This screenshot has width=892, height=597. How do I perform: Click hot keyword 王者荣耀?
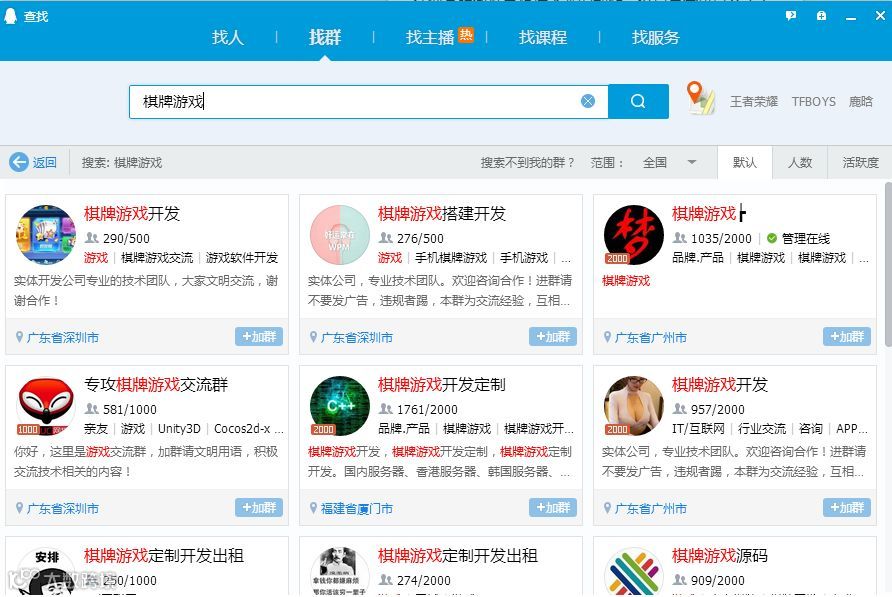click(x=754, y=101)
